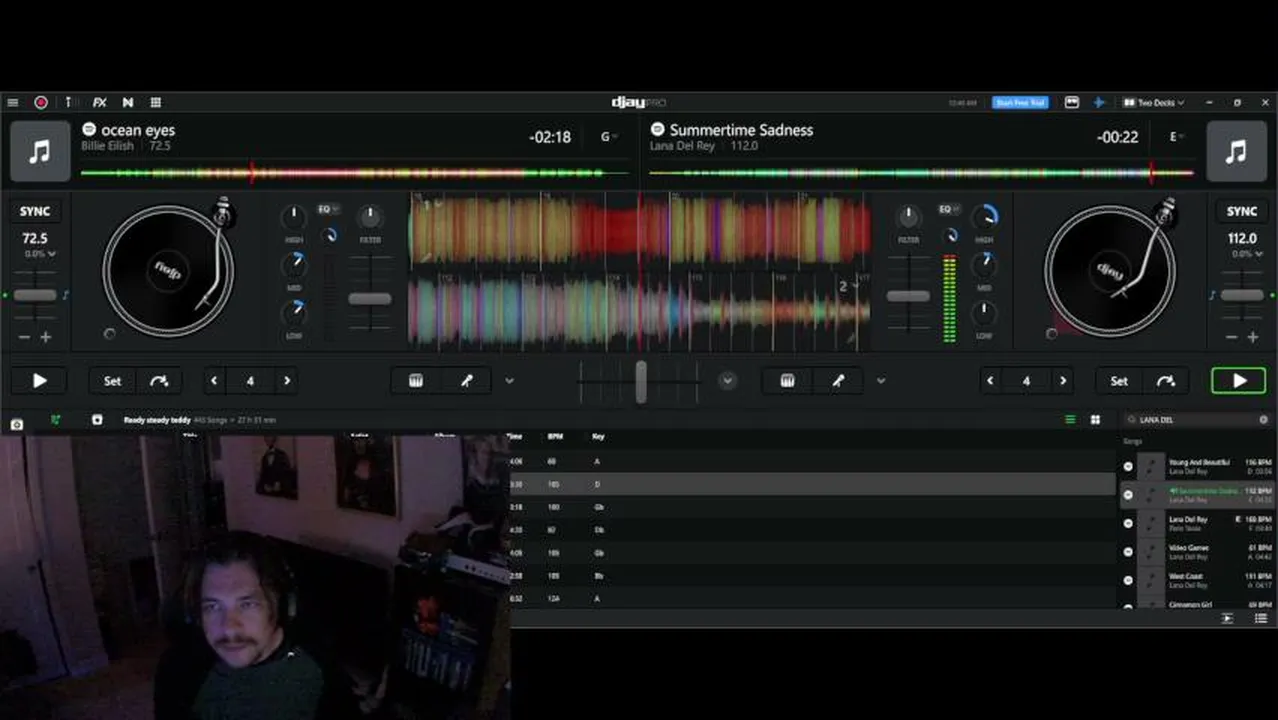Toggle left deck slip mode circle below turntable

109,334
